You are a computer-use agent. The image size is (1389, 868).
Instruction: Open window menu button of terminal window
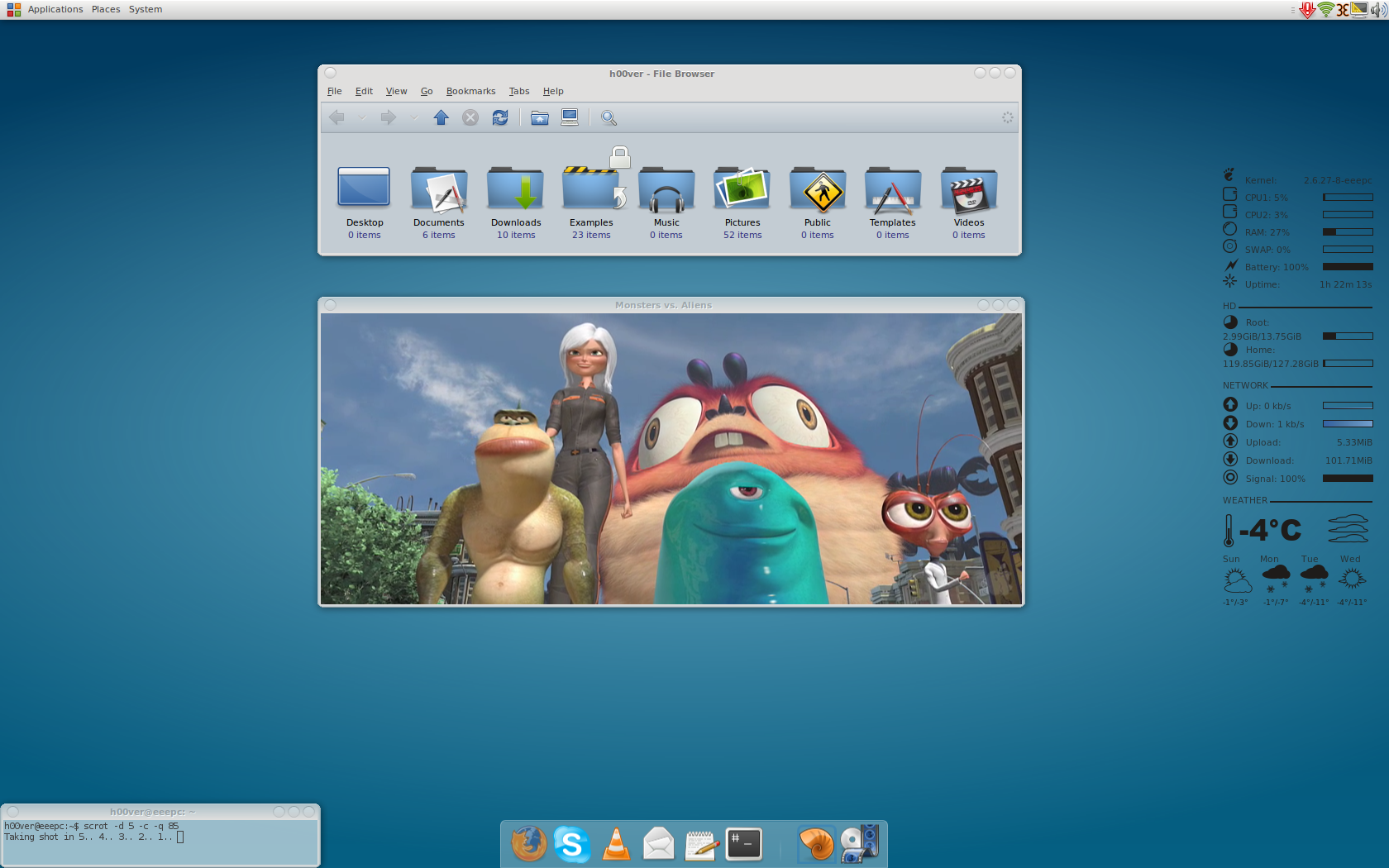tap(12, 812)
